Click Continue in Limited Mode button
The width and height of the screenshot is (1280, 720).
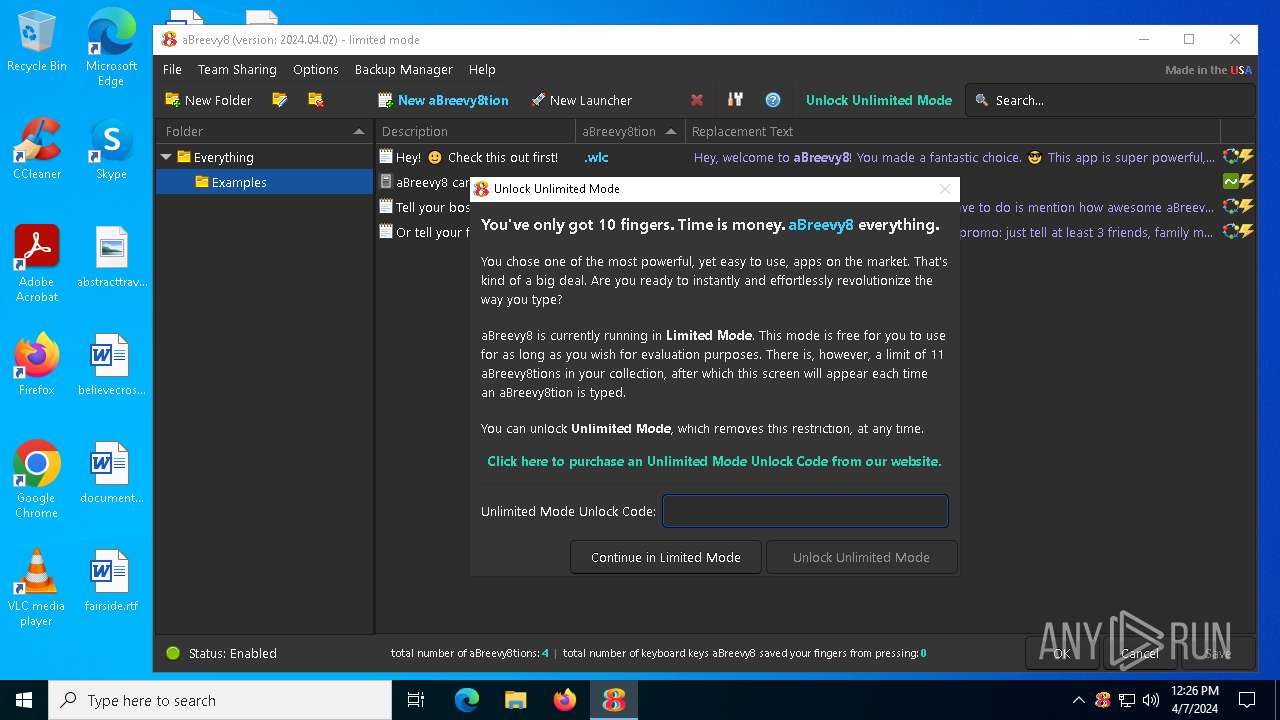tap(666, 557)
